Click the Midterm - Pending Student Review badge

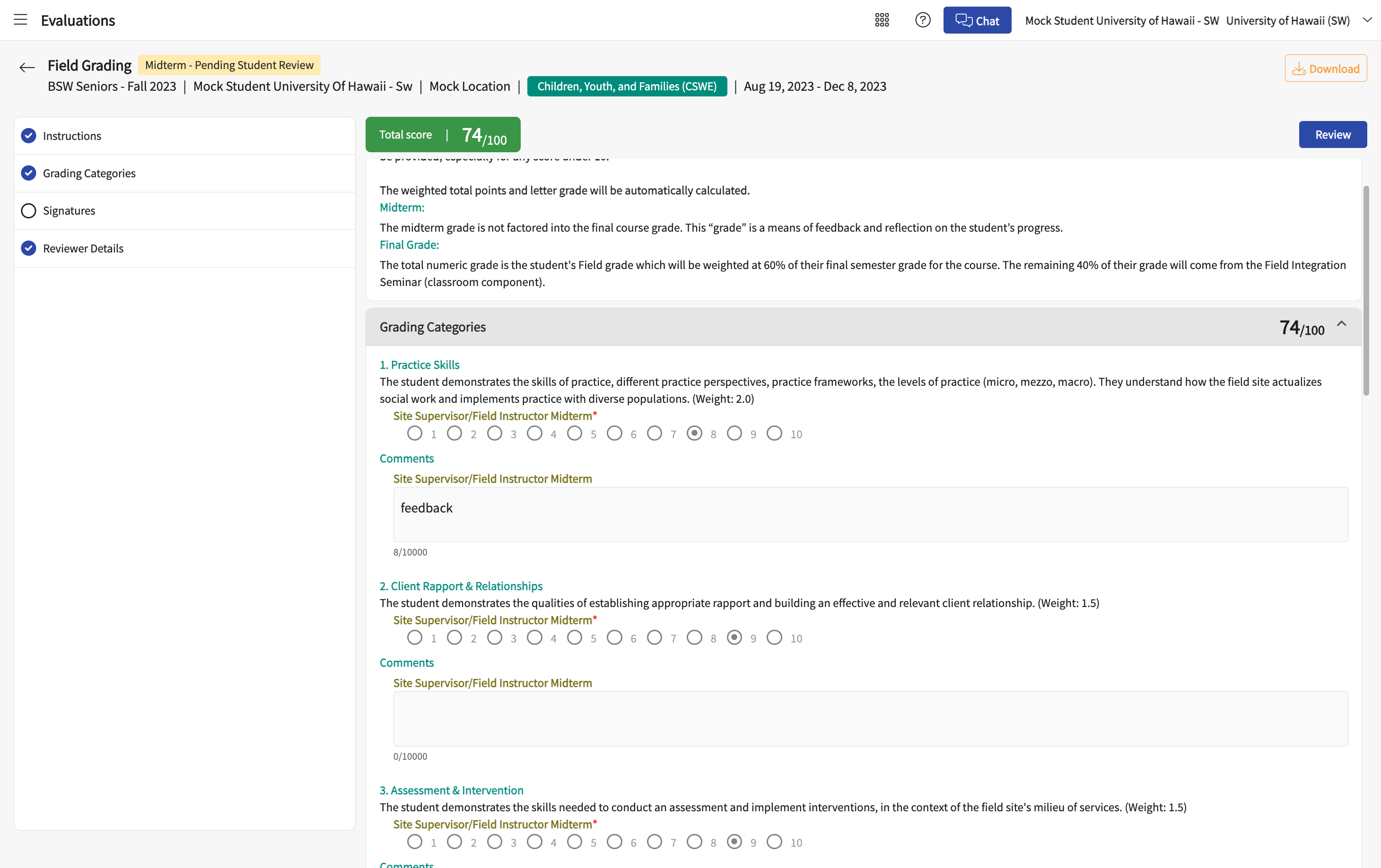pyautogui.click(x=229, y=65)
